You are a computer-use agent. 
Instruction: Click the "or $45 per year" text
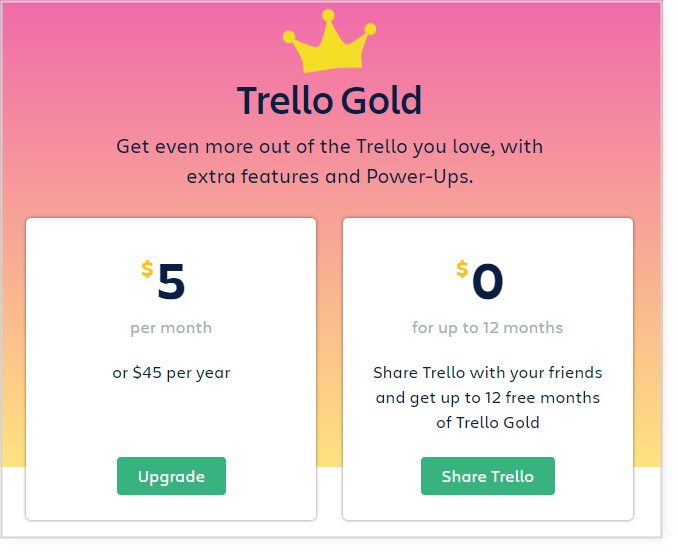[171, 373]
